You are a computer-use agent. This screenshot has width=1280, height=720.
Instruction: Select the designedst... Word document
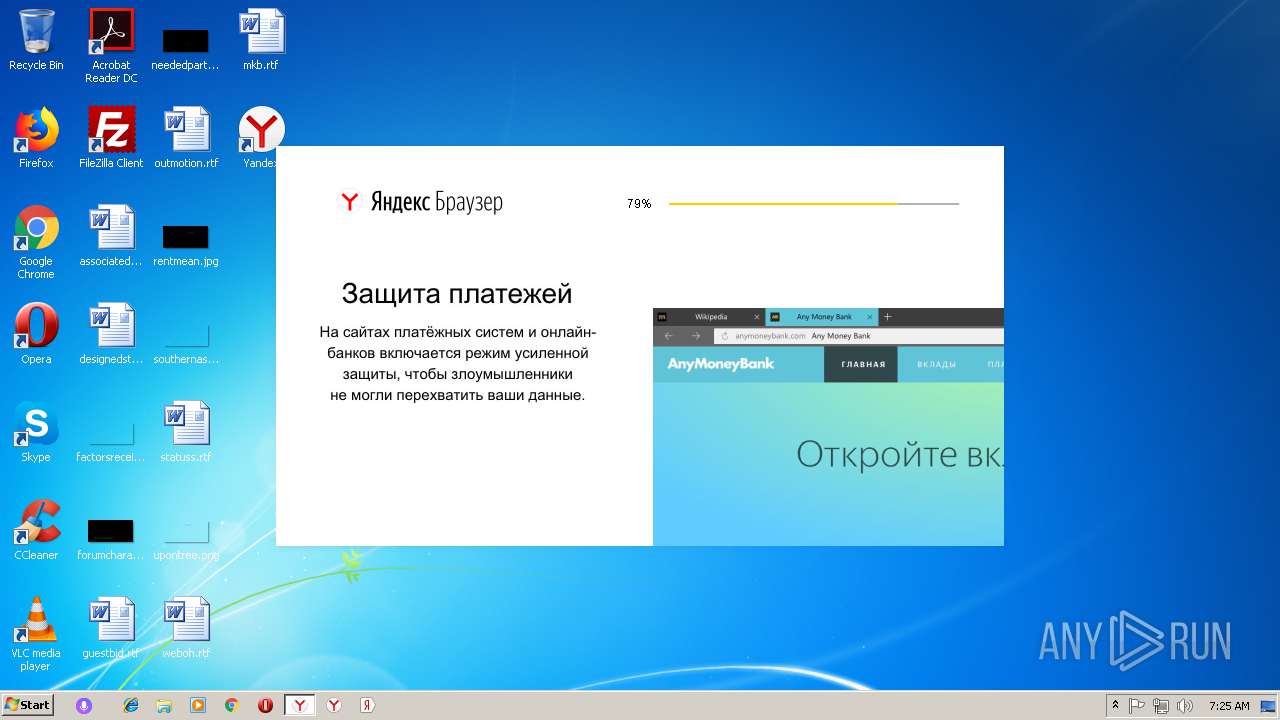pyautogui.click(x=111, y=334)
